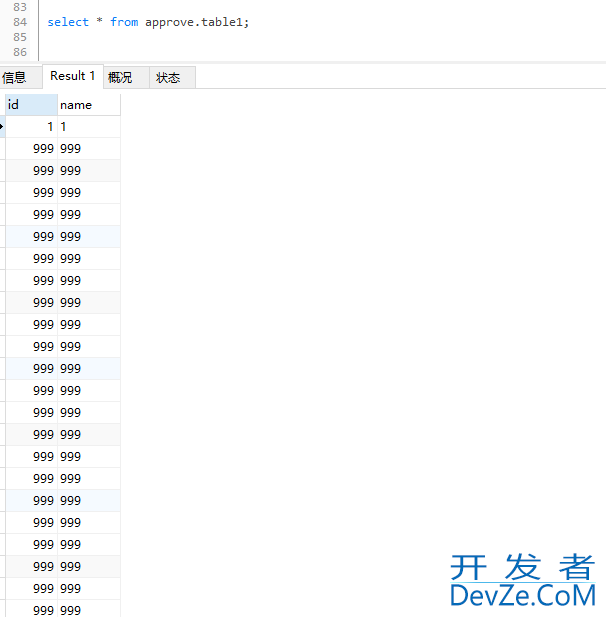The height and width of the screenshot is (617, 606).
Task: Click approve.table1 in the SQL editor
Action: coord(194,22)
